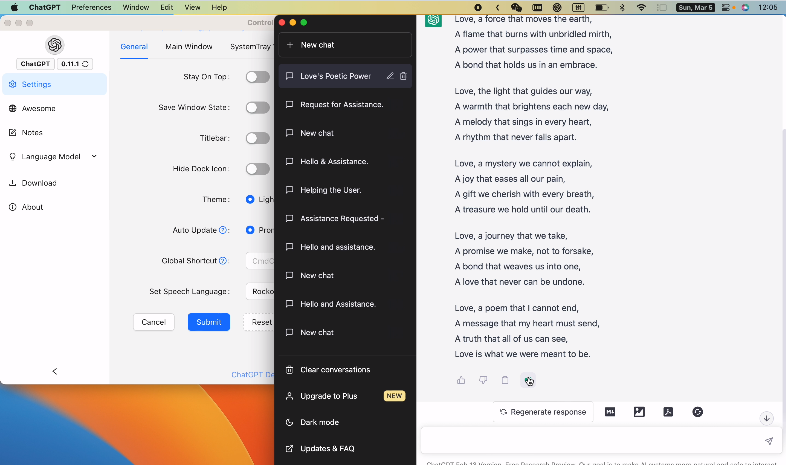
Task: Click the ChatGPT logo in Control Center sidebar
Action: pos(55,45)
